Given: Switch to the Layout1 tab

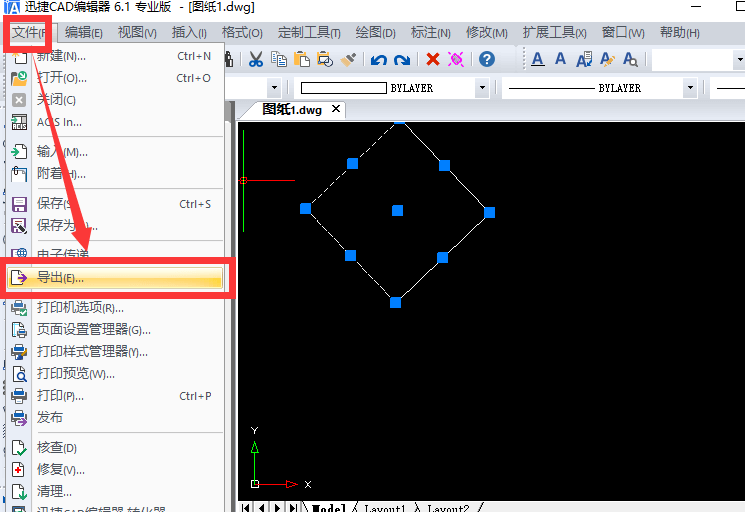Looking at the screenshot, I should [384, 508].
